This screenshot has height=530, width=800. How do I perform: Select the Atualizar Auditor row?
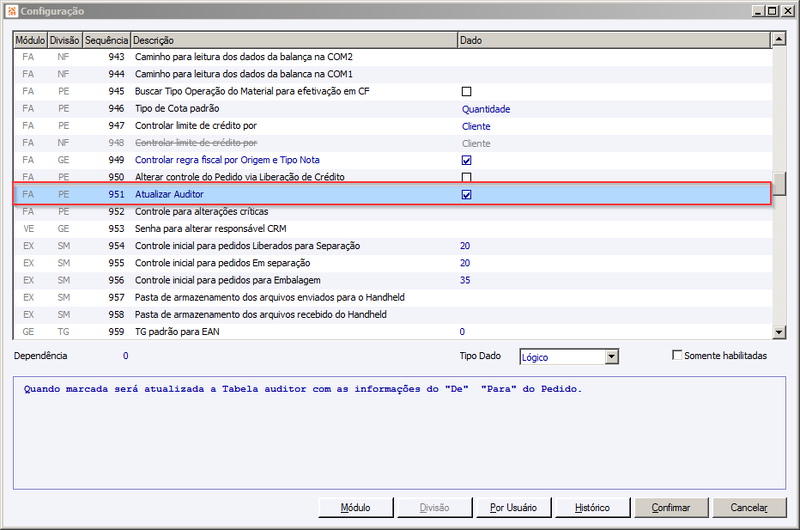click(x=392, y=194)
